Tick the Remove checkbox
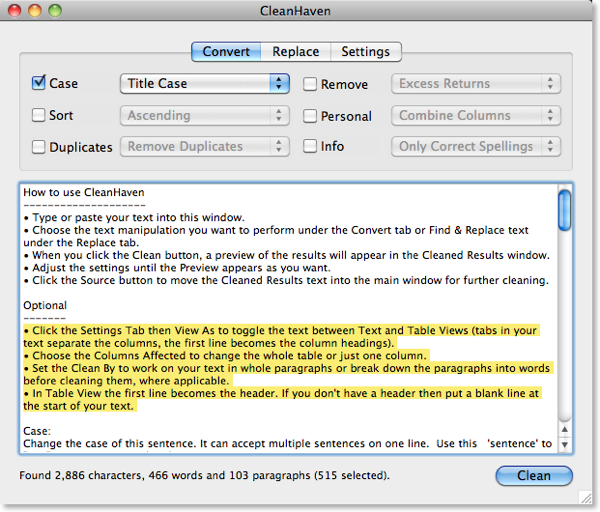 310,85
